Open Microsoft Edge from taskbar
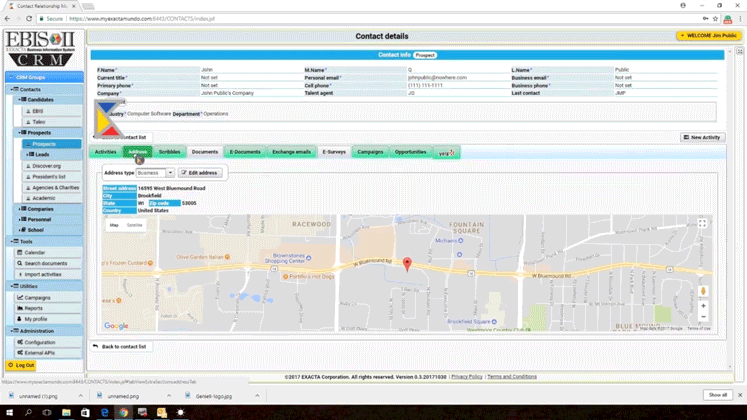The image size is (747, 420). [104, 412]
